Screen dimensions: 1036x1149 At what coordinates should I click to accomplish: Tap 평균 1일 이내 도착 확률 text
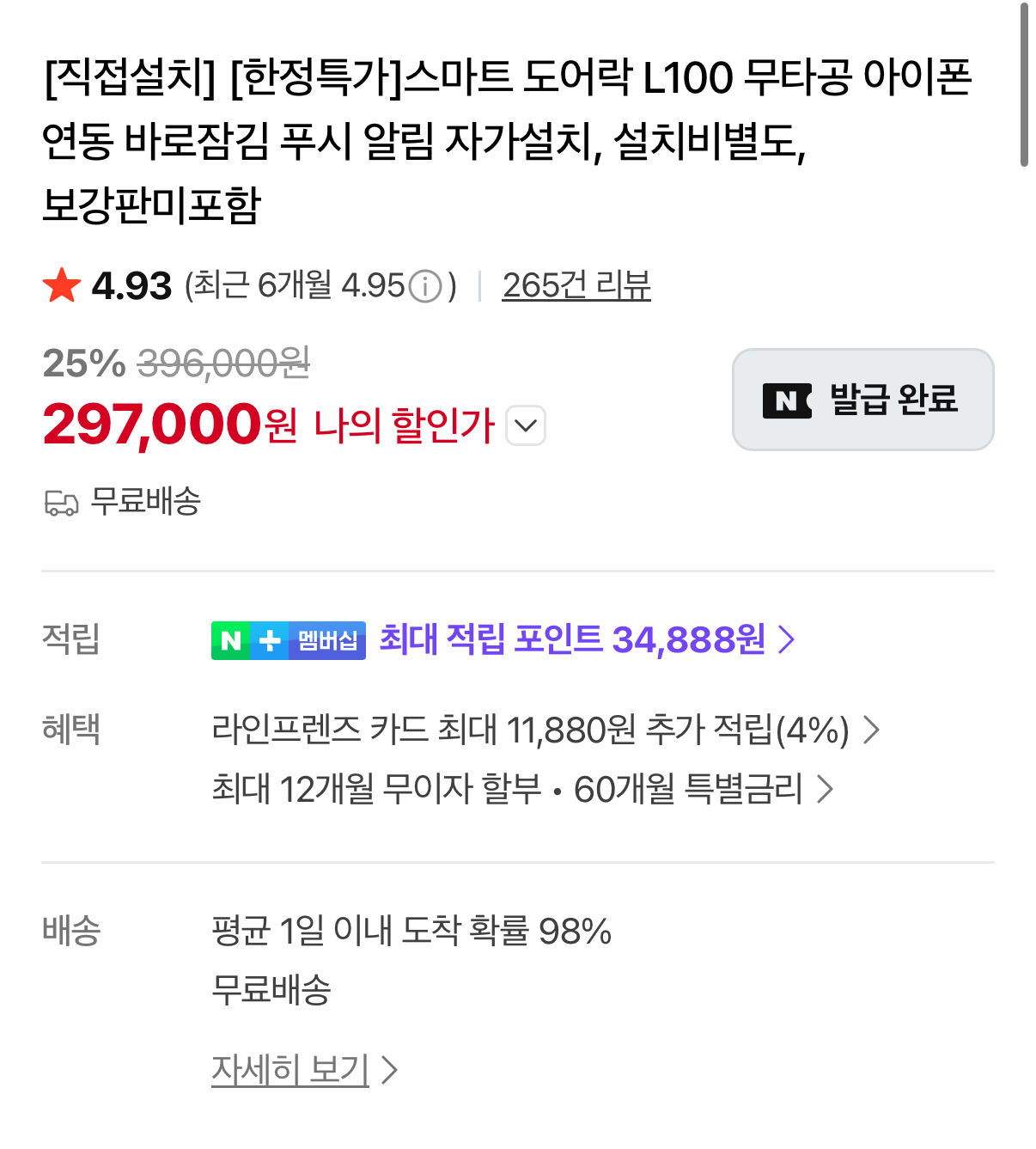coord(411,931)
